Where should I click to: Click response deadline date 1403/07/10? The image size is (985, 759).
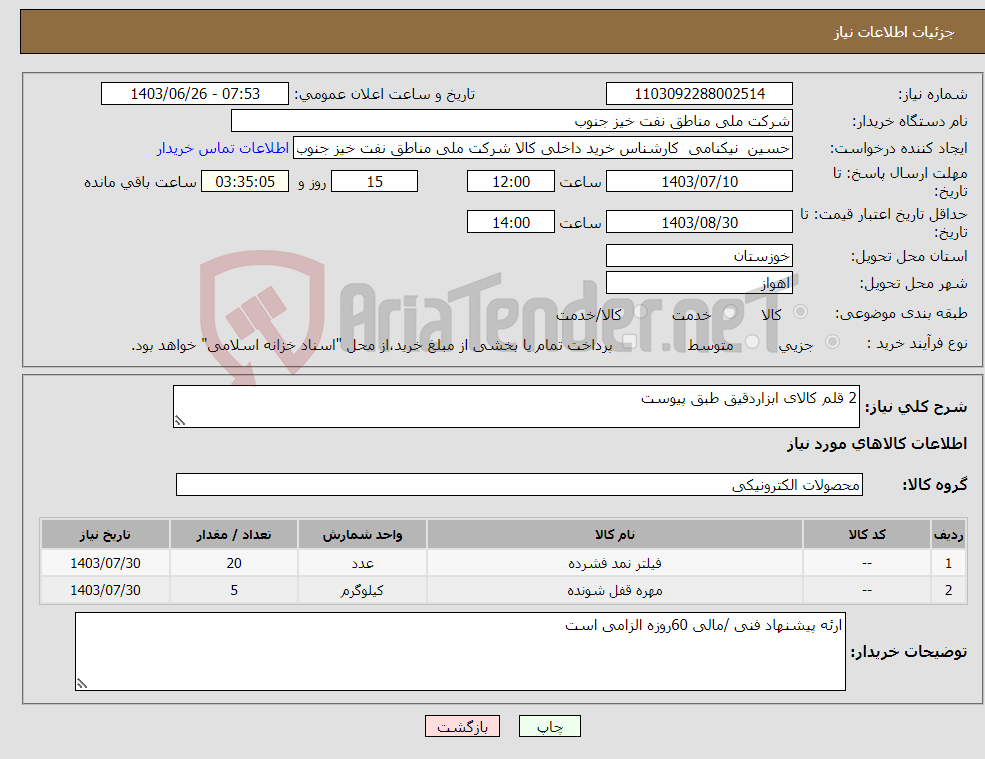(x=699, y=182)
